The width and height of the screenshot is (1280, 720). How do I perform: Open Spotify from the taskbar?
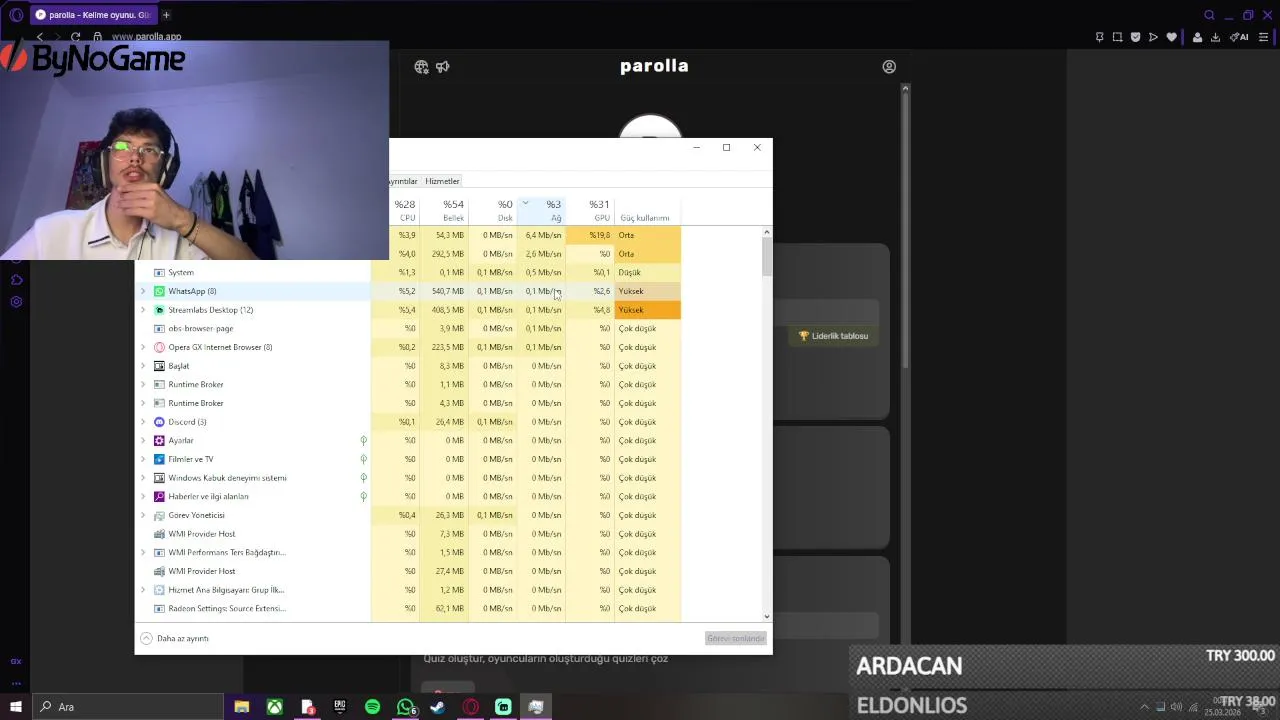pos(372,707)
